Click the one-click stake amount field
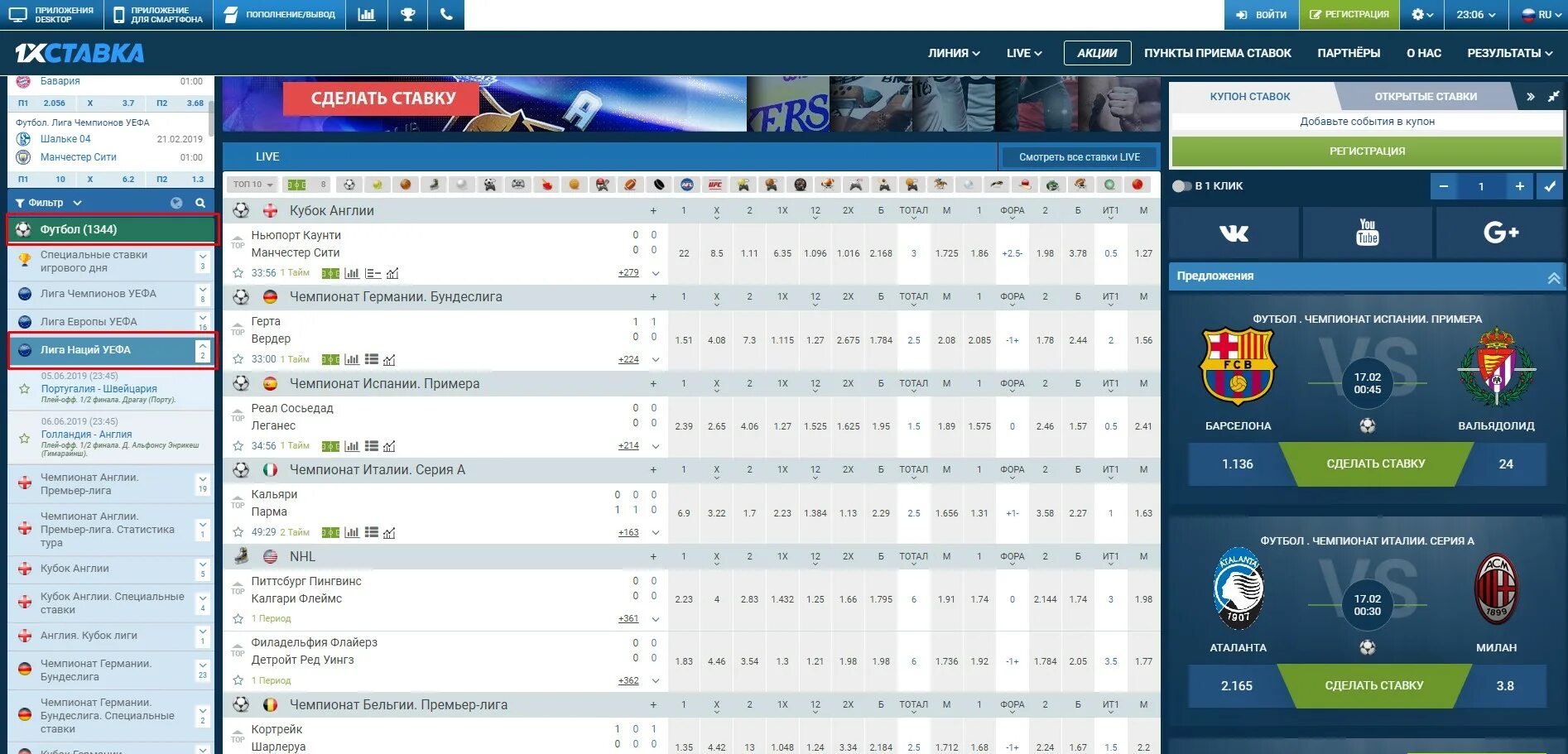Image resolution: width=1568 pixels, height=754 pixels. coord(1481,186)
